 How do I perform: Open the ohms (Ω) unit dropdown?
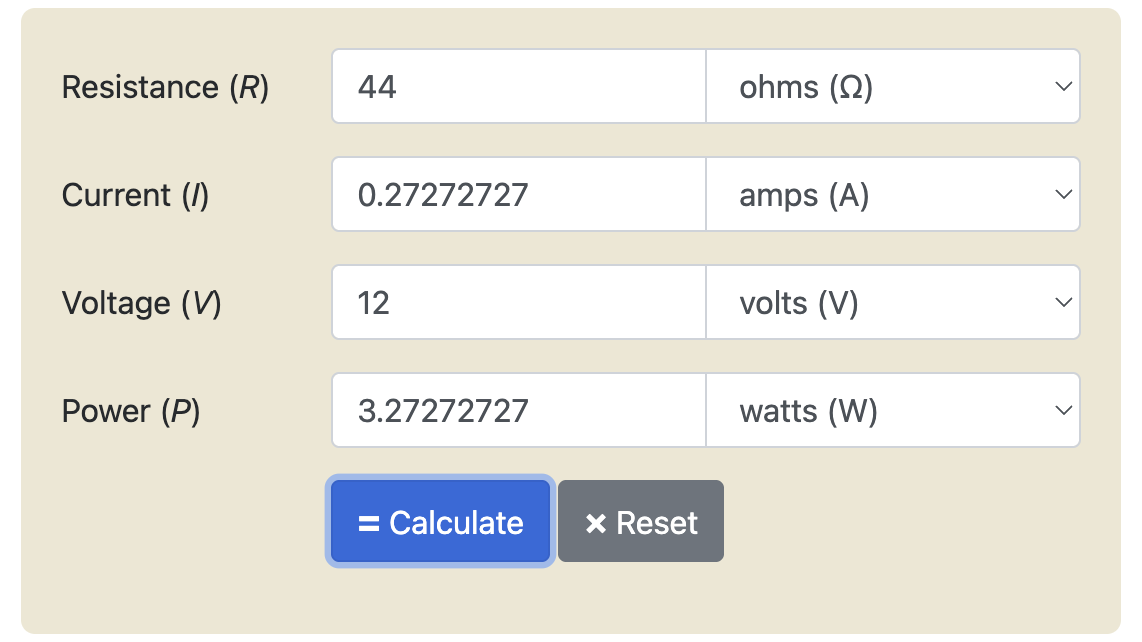click(893, 87)
